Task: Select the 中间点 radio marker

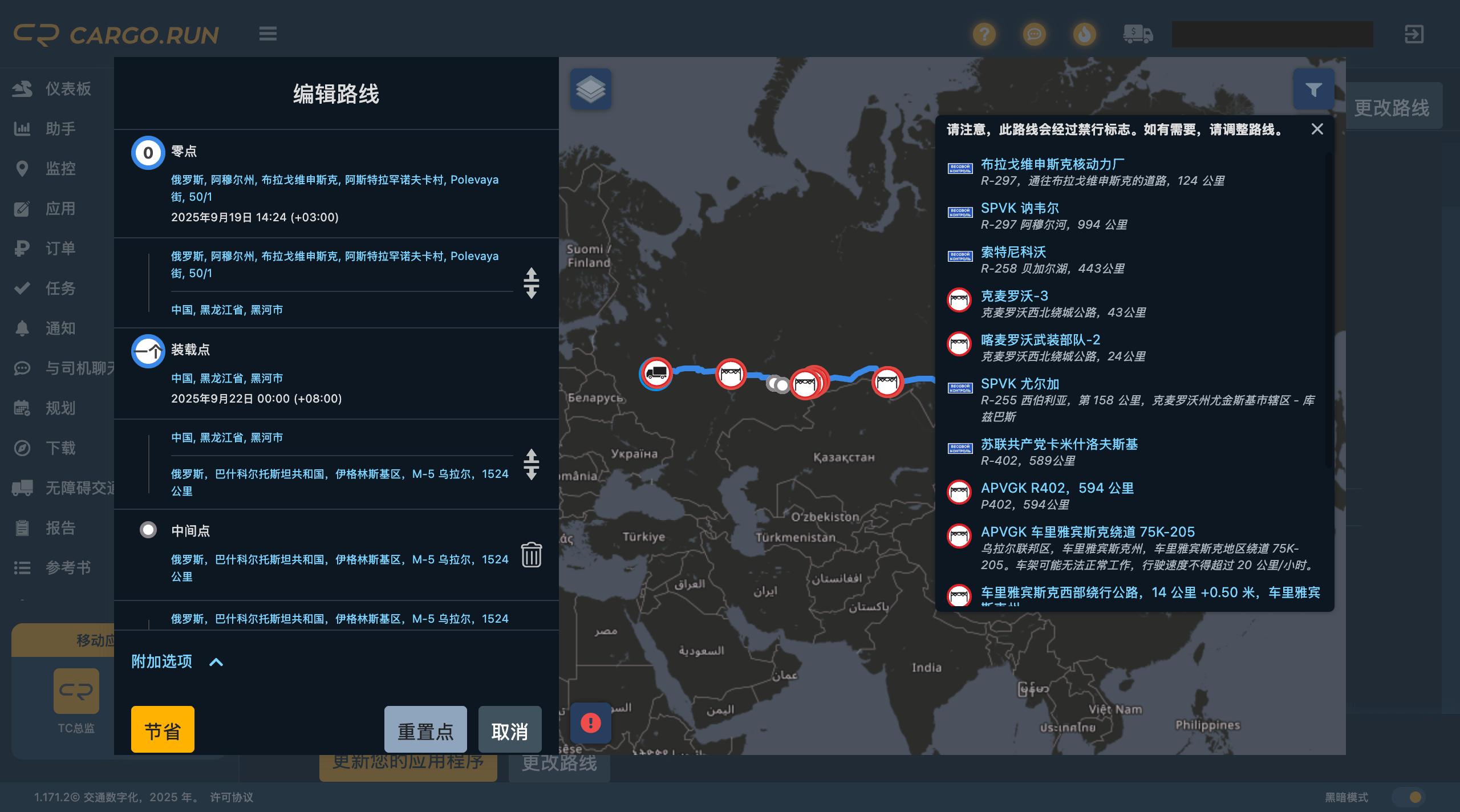Action: click(x=148, y=530)
